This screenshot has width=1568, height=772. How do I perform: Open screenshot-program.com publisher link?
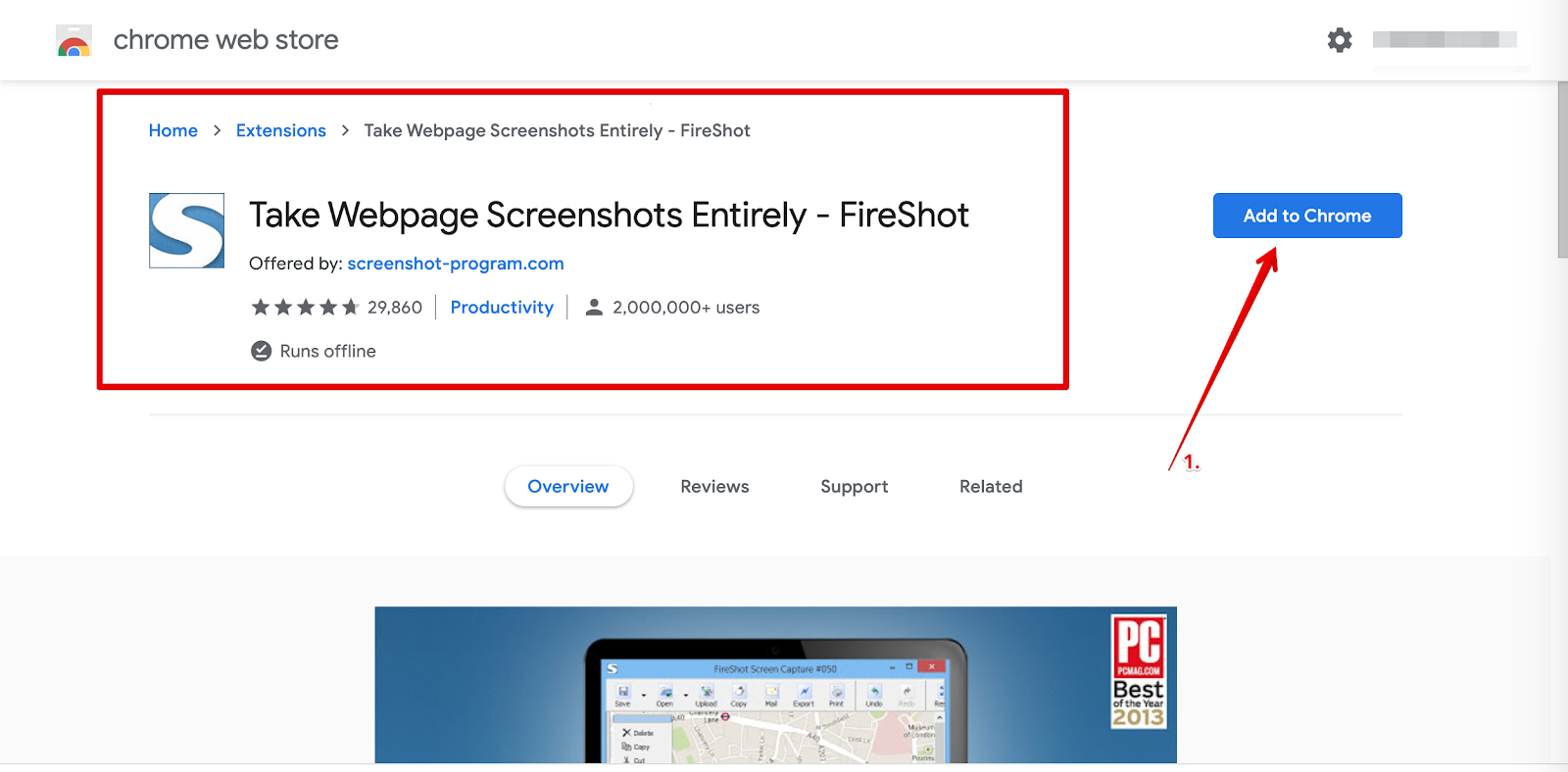[x=456, y=264]
